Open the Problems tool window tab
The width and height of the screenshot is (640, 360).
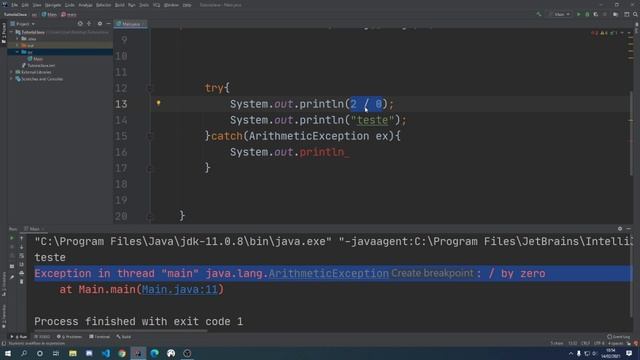pos(69,337)
